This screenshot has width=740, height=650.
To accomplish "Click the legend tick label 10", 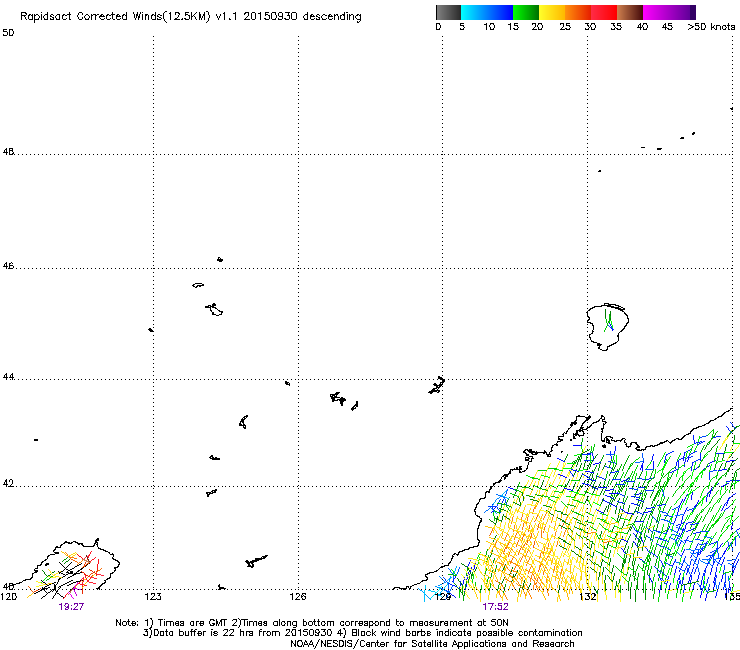I will click(489, 27).
